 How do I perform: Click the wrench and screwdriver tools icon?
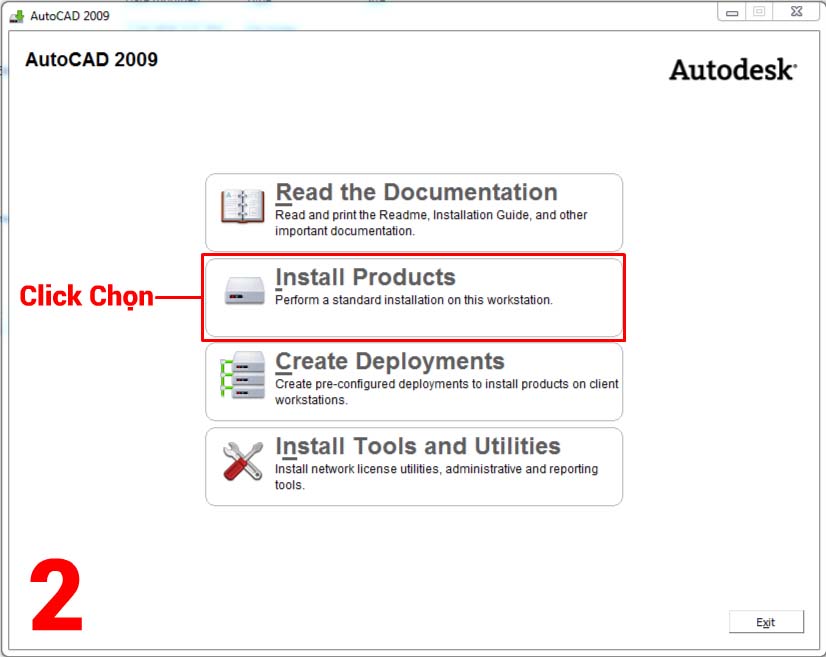point(243,461)
